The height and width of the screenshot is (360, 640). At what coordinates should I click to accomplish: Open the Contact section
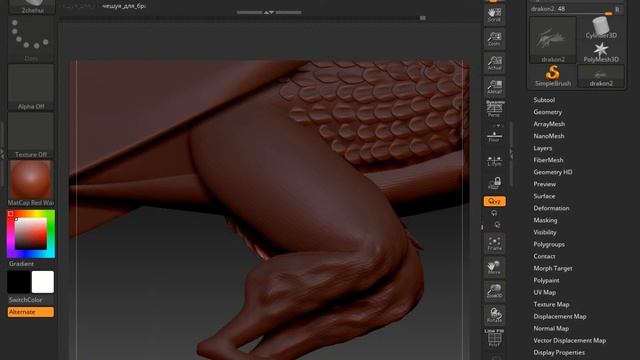tap(544, 256)
